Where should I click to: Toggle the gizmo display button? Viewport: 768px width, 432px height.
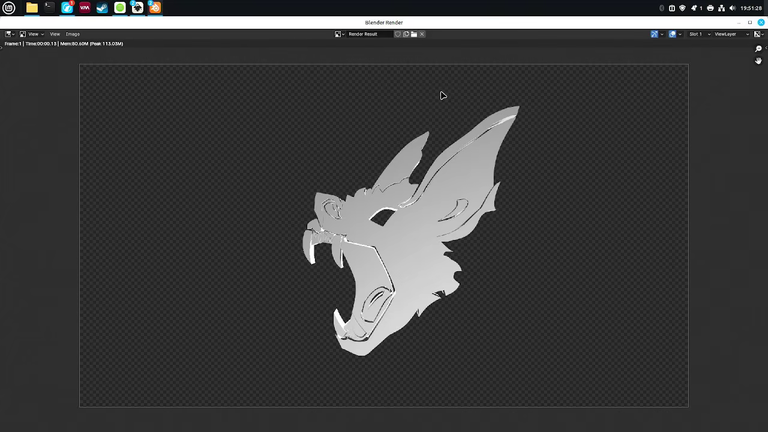tap(654, 34)
